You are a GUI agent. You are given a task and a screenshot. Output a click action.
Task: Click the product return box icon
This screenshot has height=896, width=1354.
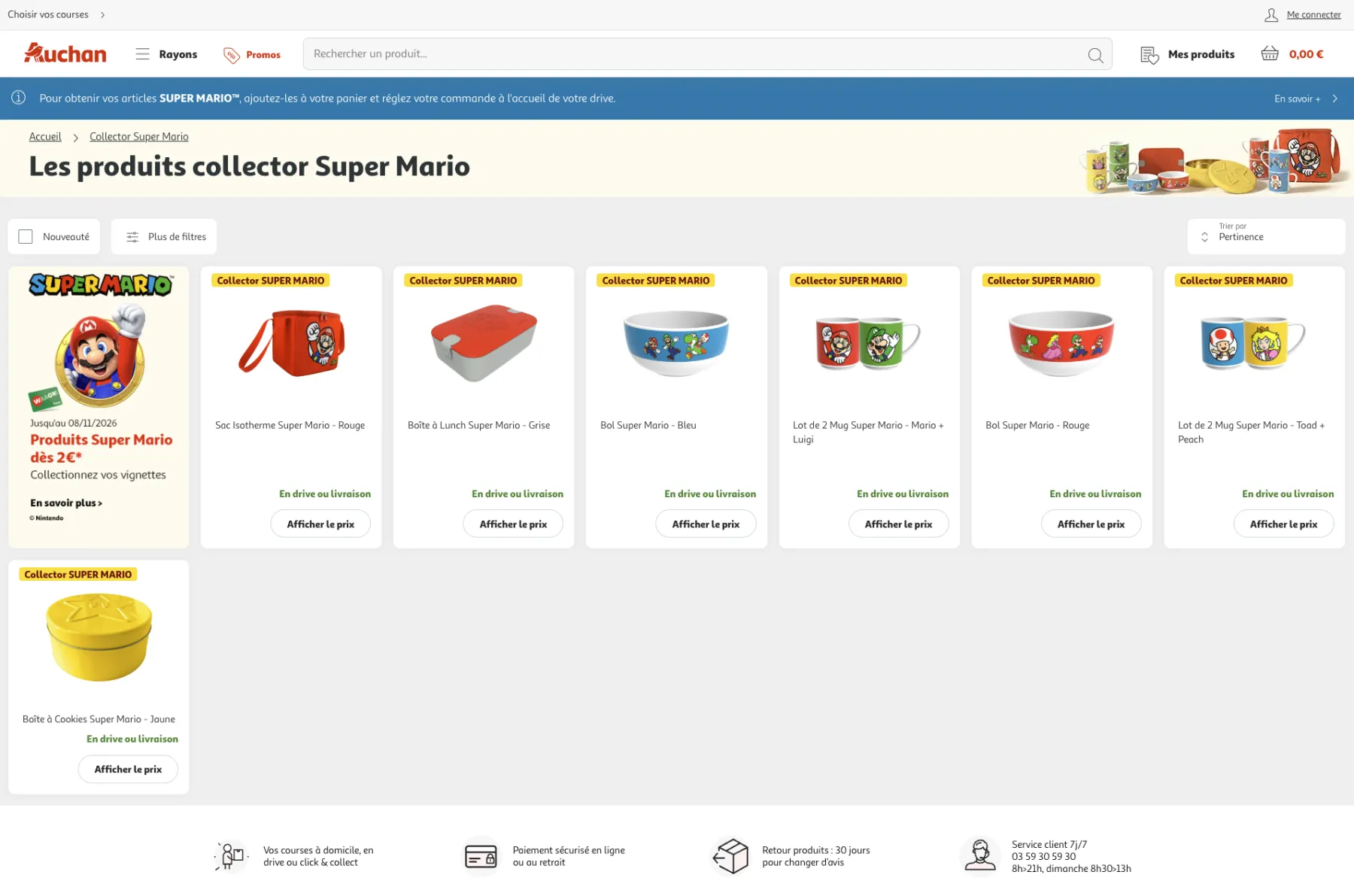(x=730, y=856)
